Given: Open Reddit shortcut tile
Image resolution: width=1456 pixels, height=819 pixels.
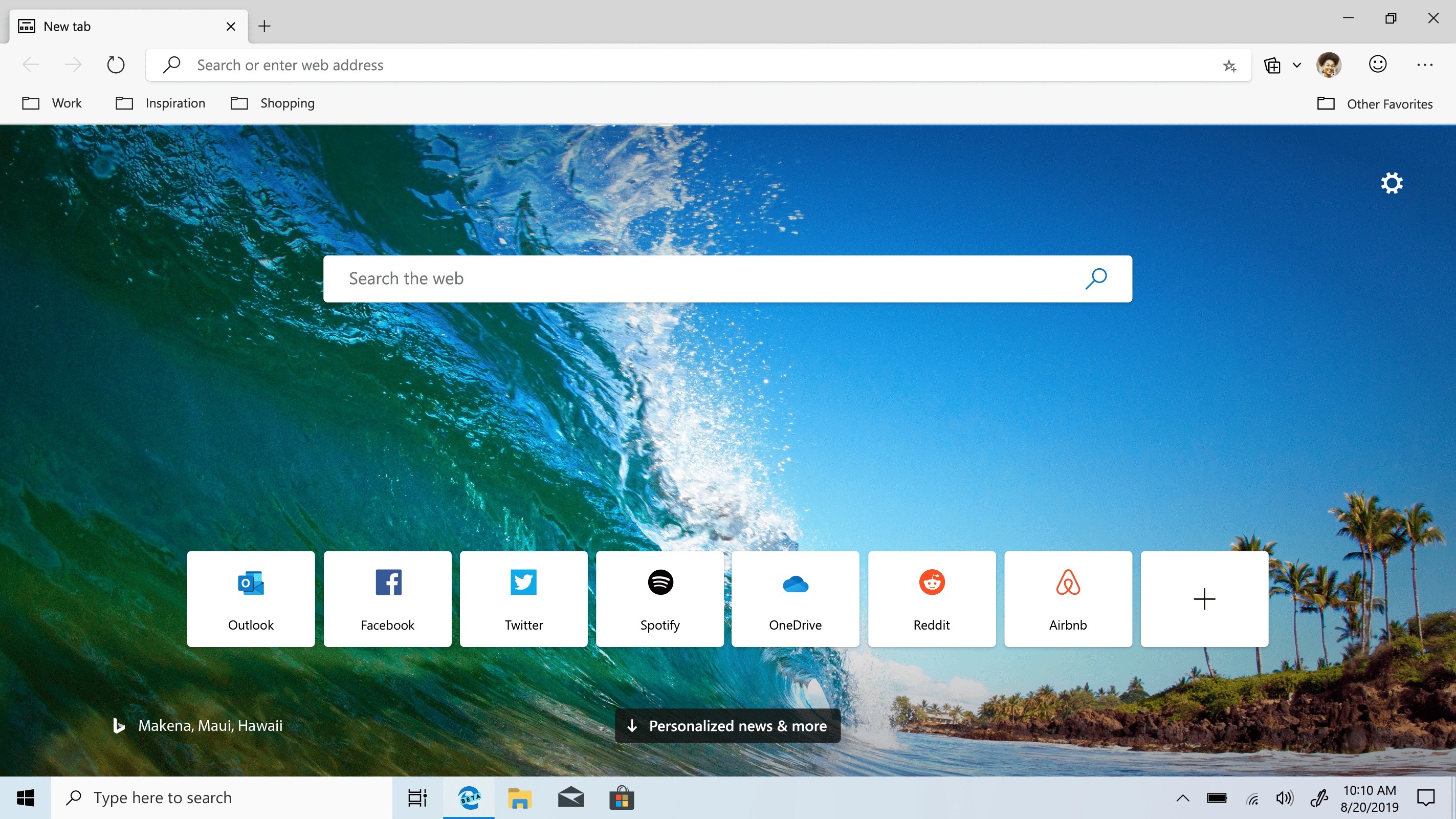Looking at the screenshot, I should pos(932,598).
